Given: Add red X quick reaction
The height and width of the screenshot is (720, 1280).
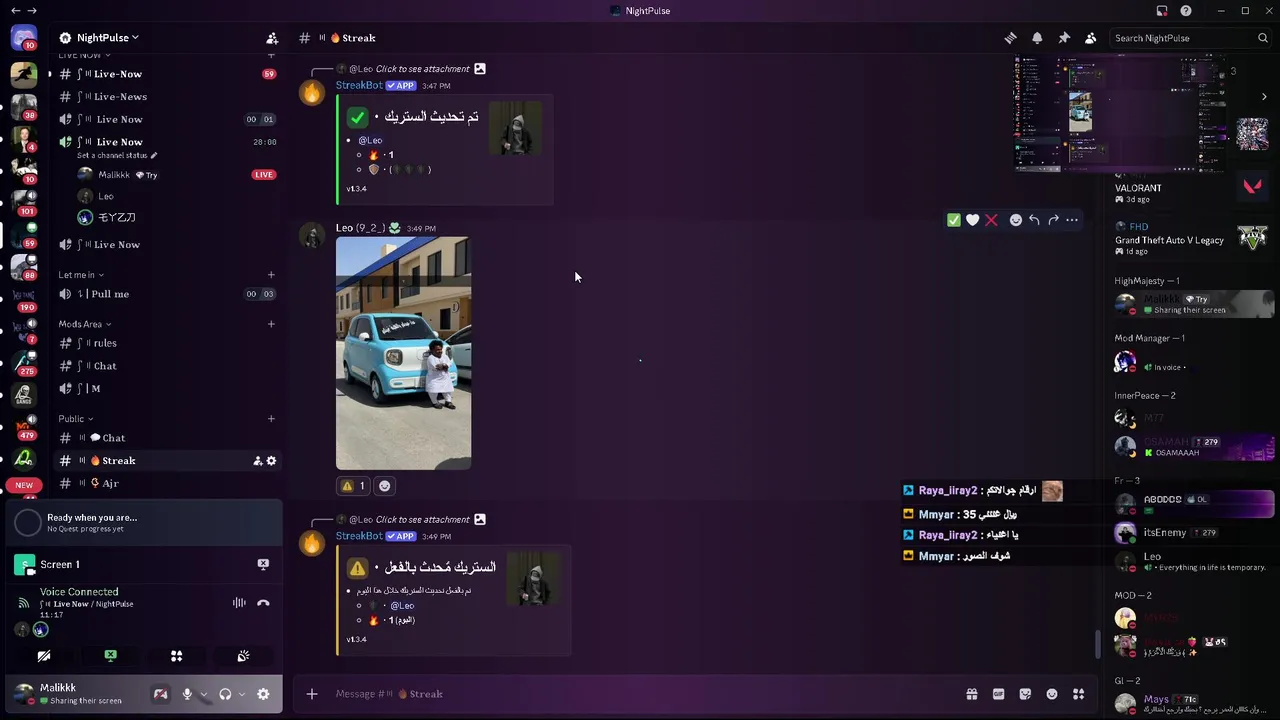Looking at the screenshot, I should [x=991, y=220].
